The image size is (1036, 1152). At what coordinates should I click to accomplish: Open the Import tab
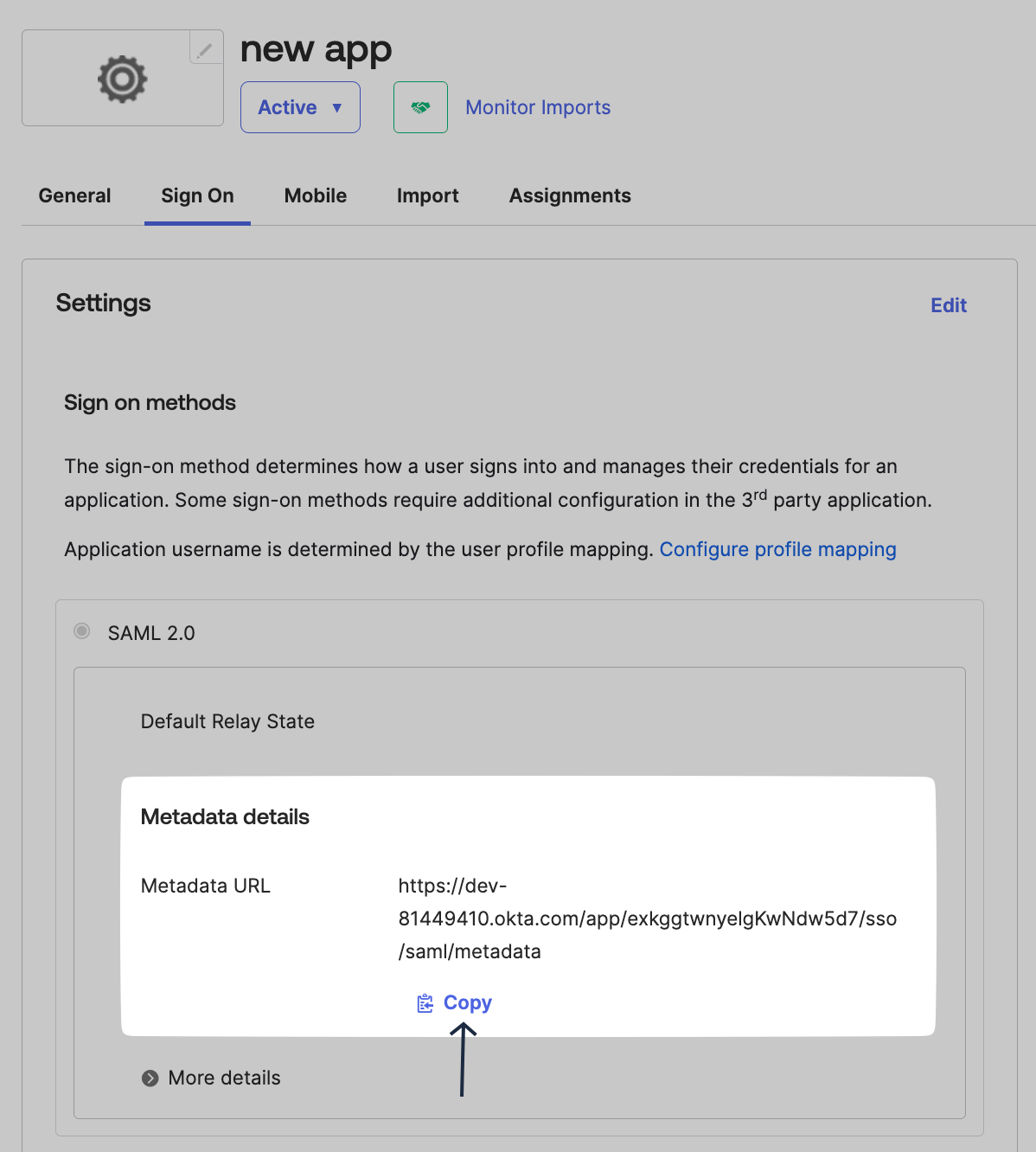(427, 195)
